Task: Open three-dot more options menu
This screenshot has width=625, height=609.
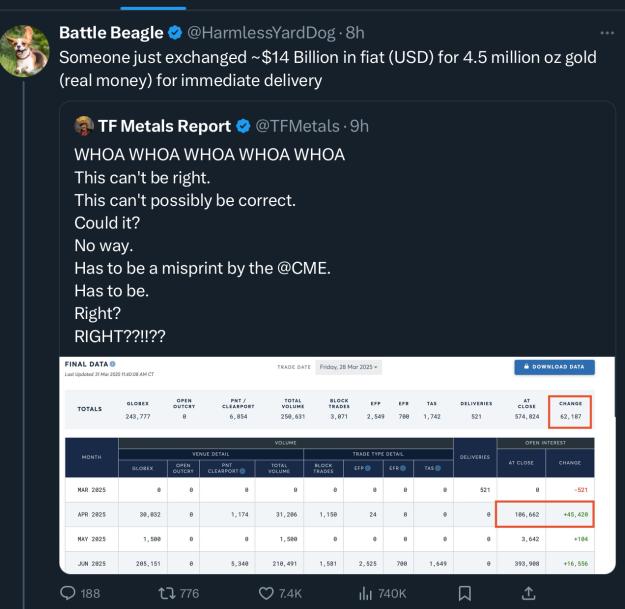Action: point(607,33)
